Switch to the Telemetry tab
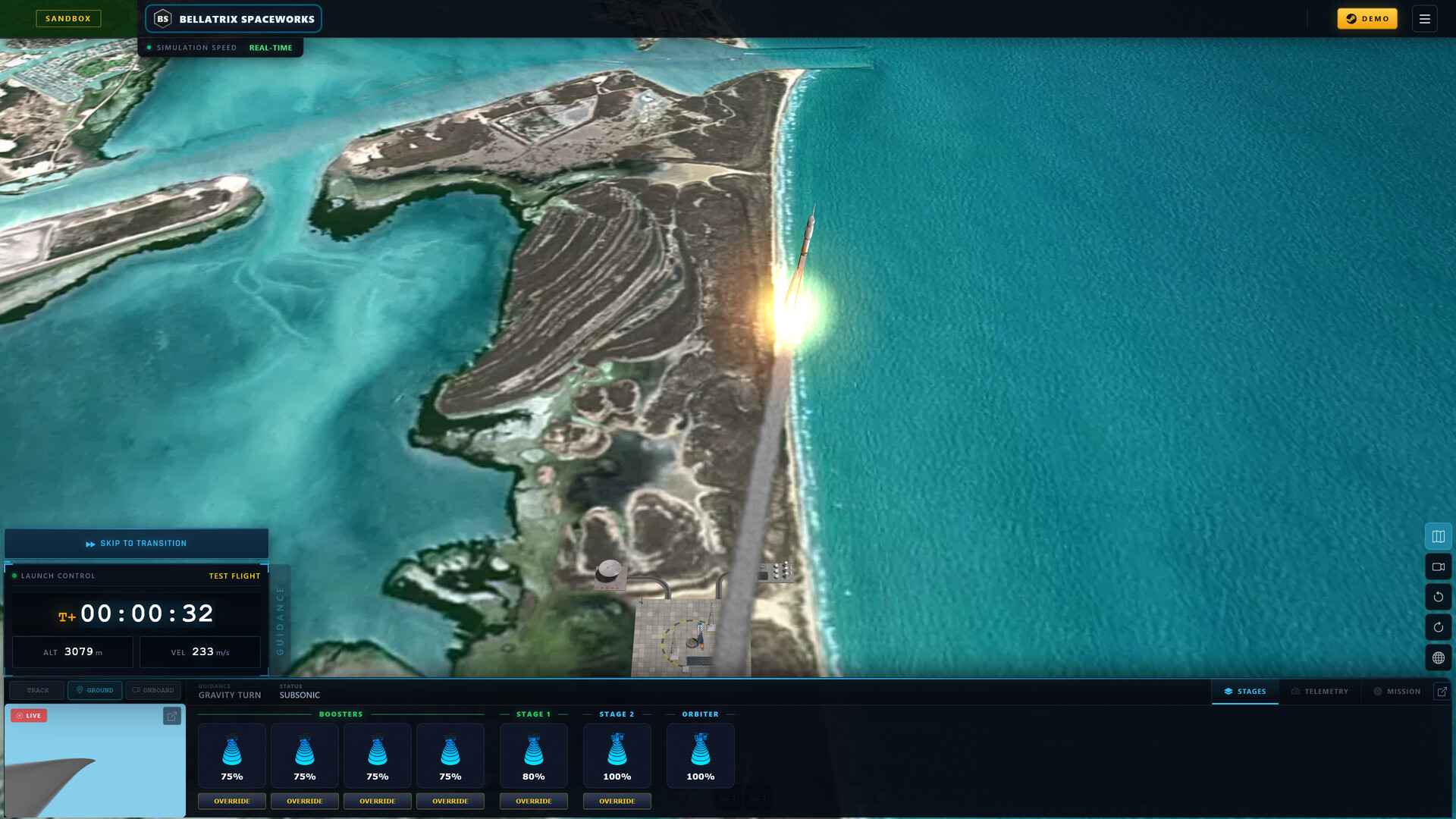Screen dimensions: 1456x819 [1319, 692]
